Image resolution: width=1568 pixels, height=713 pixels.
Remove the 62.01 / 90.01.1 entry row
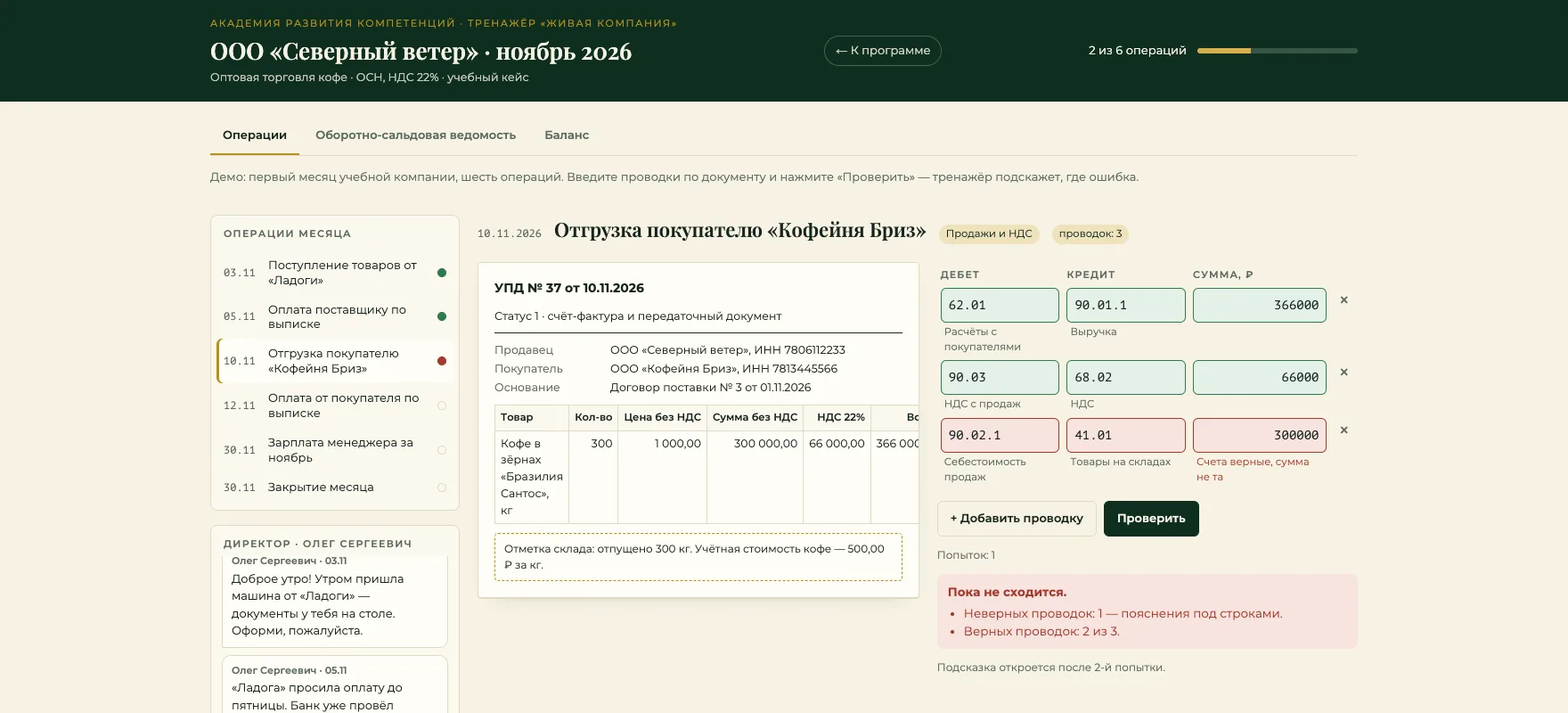pyautogui.click(x=1343, y=300)
